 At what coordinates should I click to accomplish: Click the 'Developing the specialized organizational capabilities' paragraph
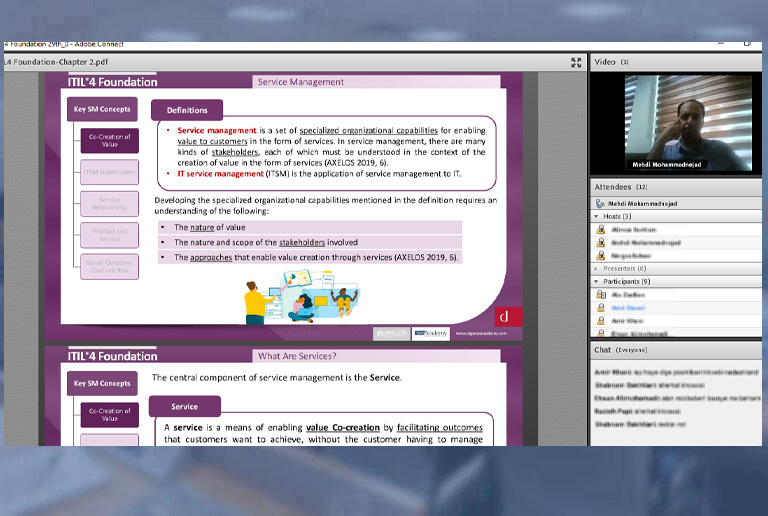(x=326, y=206)
